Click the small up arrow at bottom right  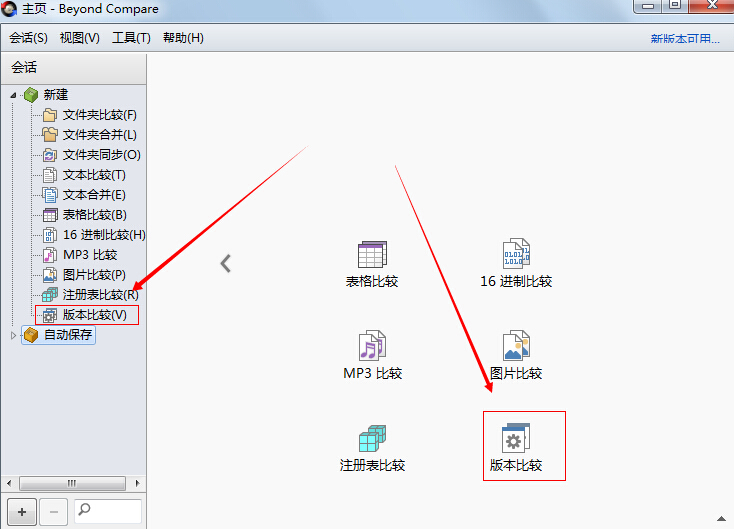click(721, 518)
